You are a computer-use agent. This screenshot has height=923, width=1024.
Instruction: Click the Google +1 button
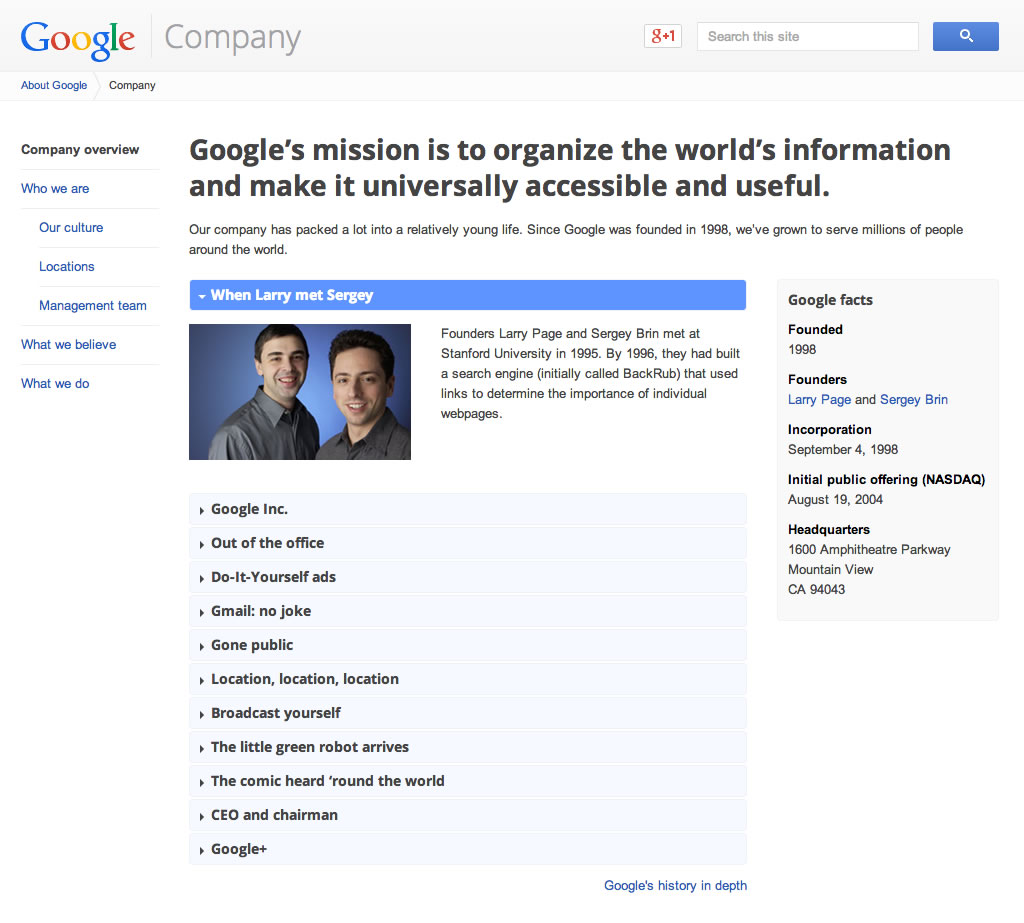pyautogui.click(x=663, y=36)
